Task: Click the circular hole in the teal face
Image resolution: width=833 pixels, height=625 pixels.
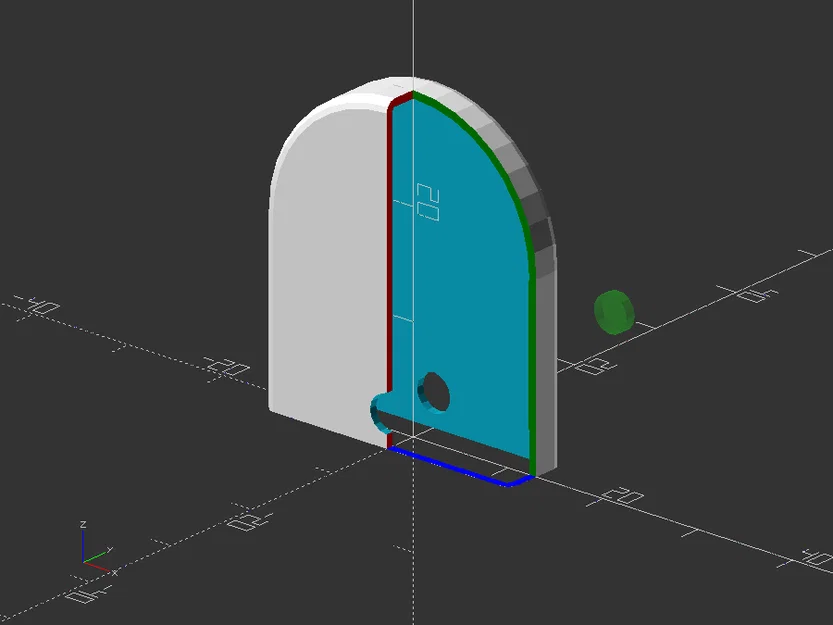Action: (434, 392)
